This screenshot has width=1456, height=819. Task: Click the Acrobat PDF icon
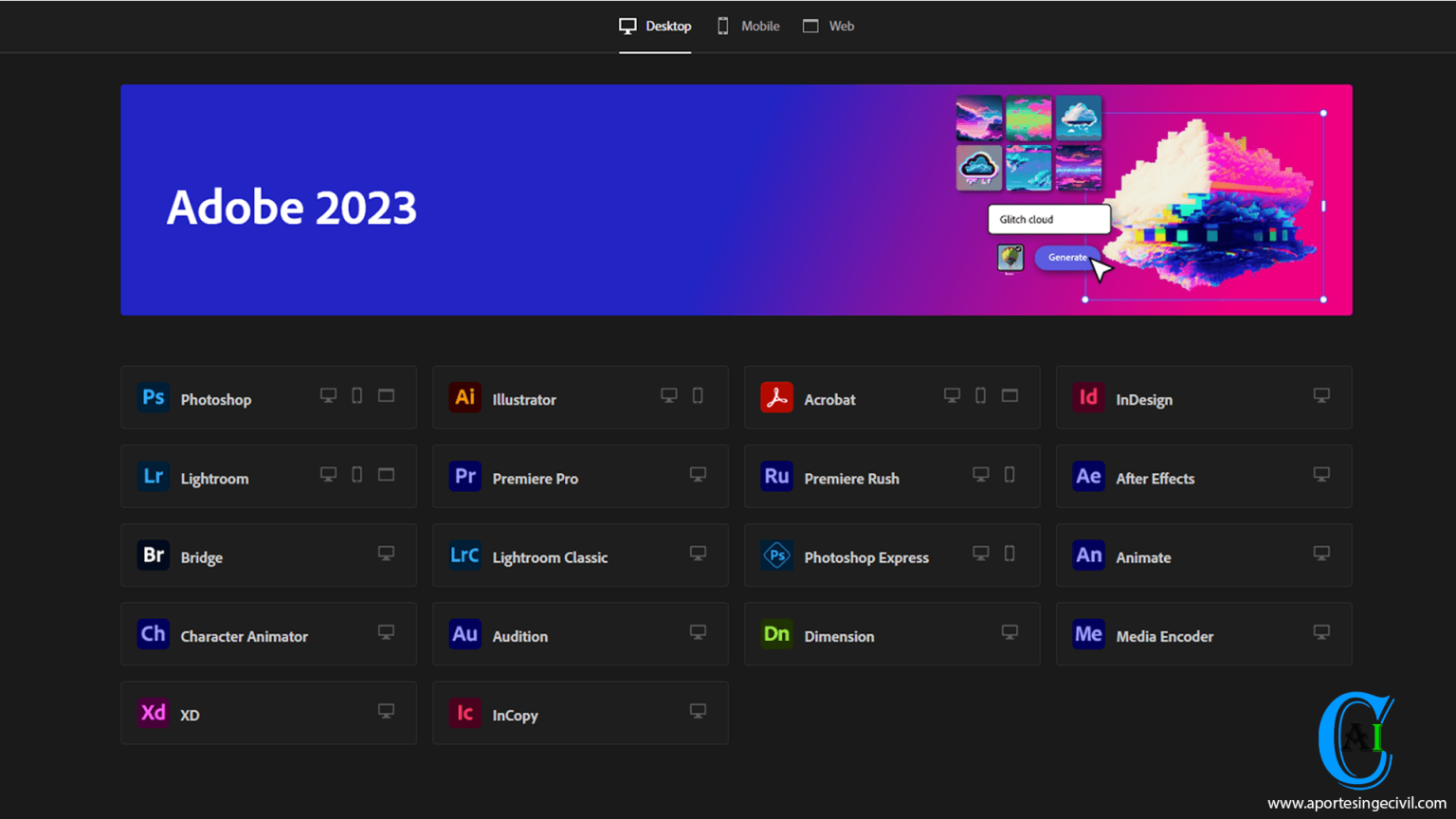click(776, 397)
